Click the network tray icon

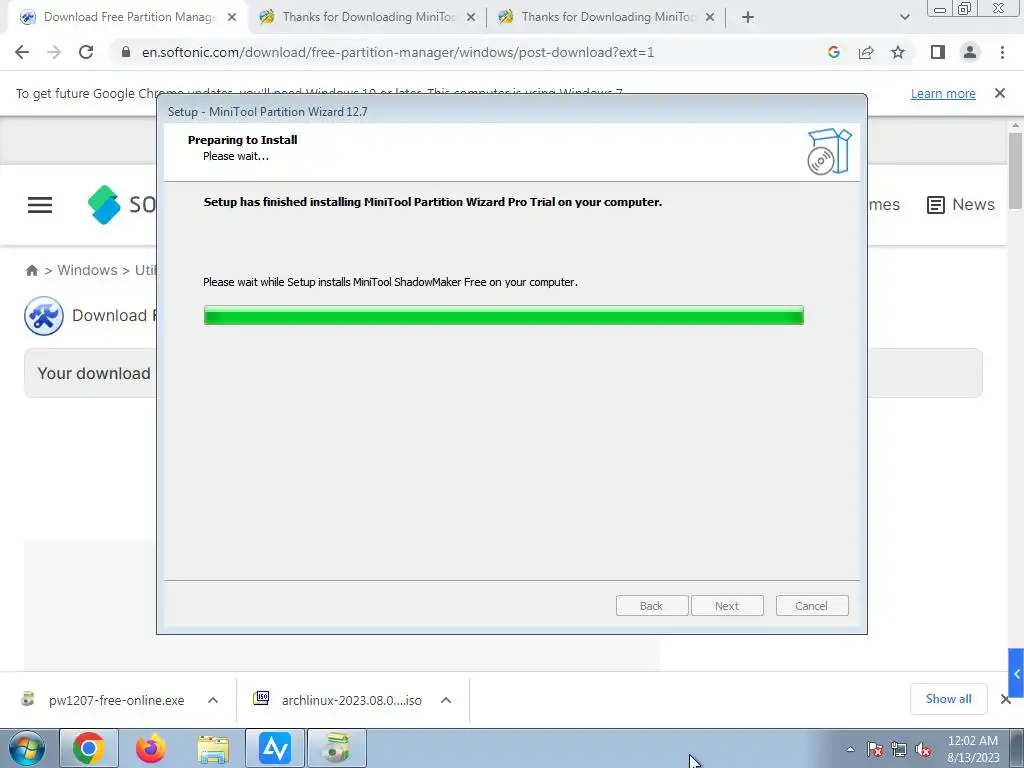[x=899, y=749]
